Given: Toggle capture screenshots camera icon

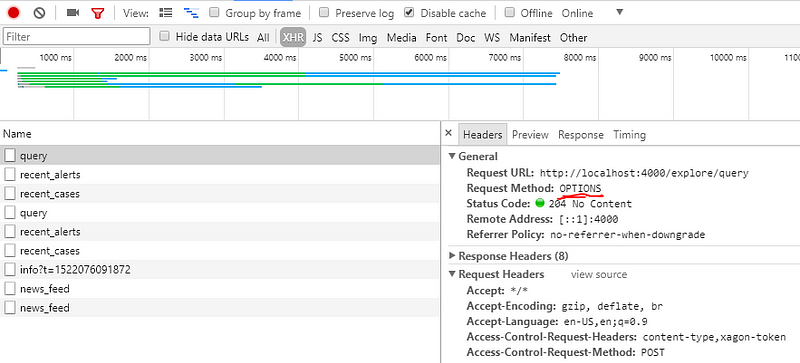Looking at the screenshot, I should (x=73, y=13).
